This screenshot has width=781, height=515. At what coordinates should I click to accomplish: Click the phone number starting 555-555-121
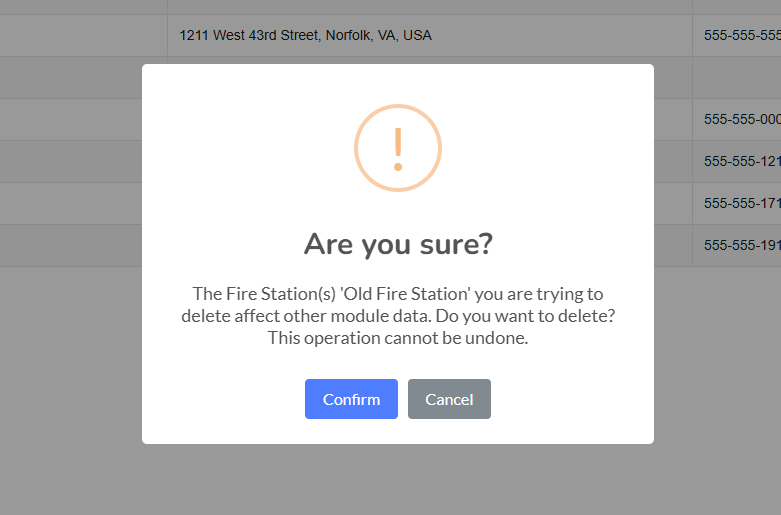tap(742, 161)
